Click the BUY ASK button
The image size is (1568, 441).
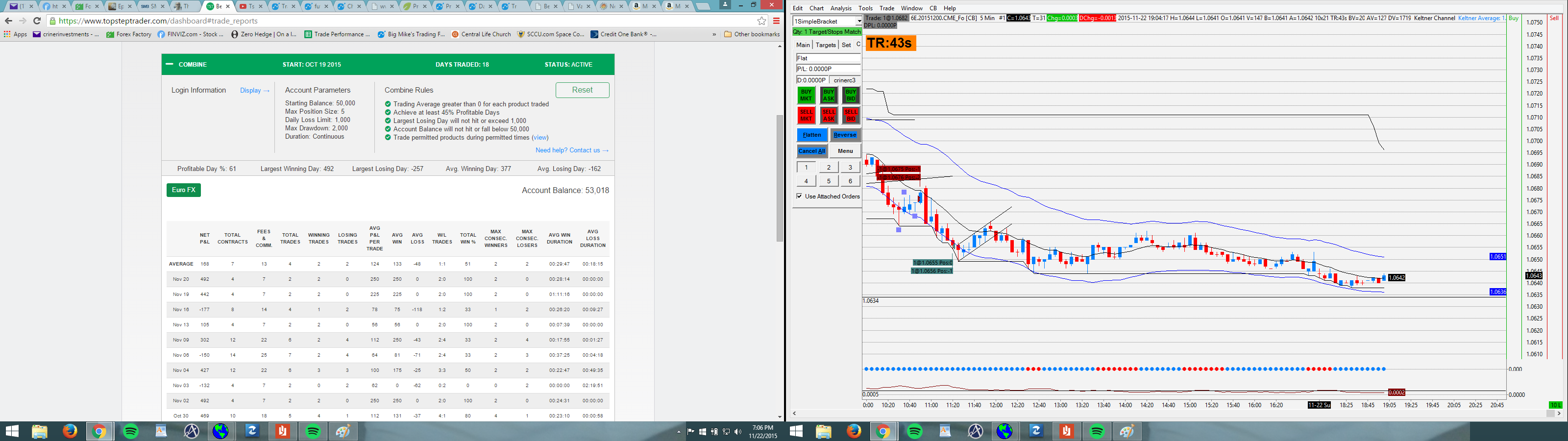(829, 96)
